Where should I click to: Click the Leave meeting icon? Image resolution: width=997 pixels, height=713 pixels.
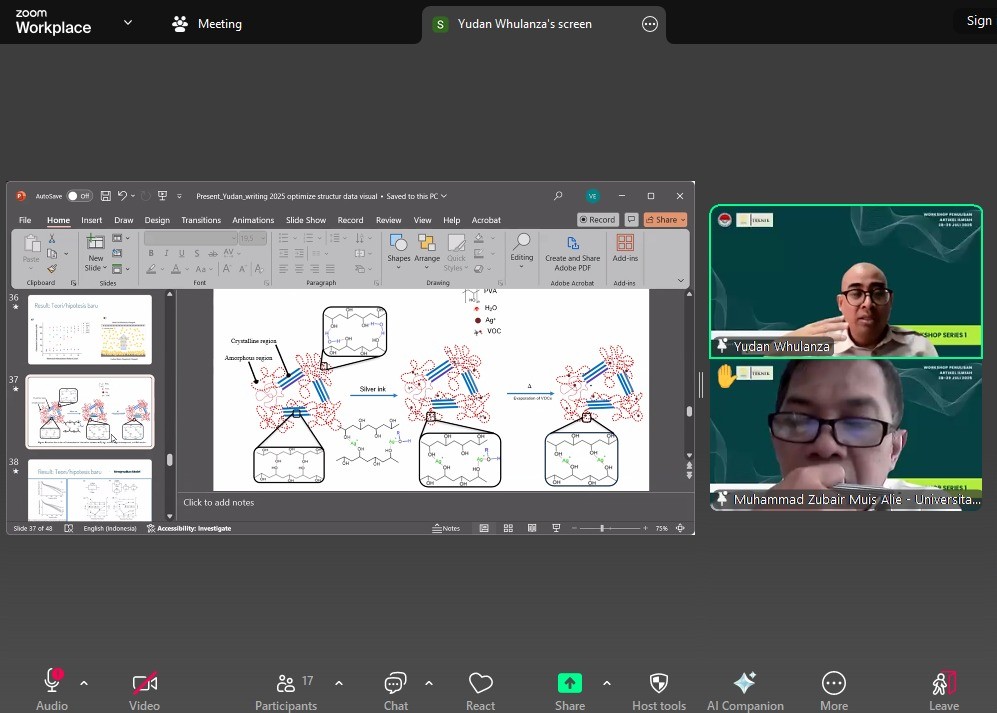pyautogui.click(x=943, y=684)
